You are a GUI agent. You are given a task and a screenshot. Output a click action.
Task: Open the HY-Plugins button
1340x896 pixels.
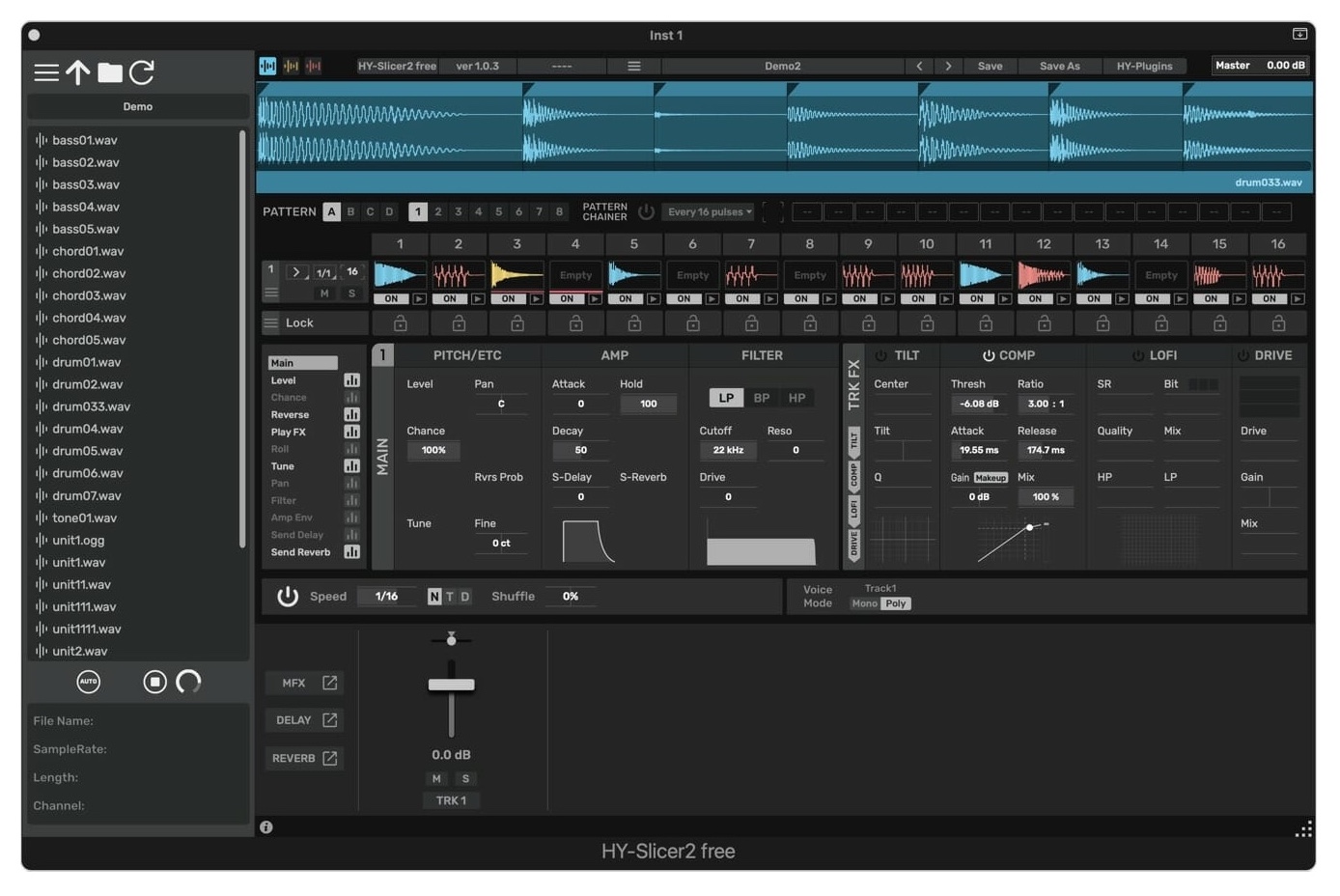pyautogui.click(x=1145, y=66)
